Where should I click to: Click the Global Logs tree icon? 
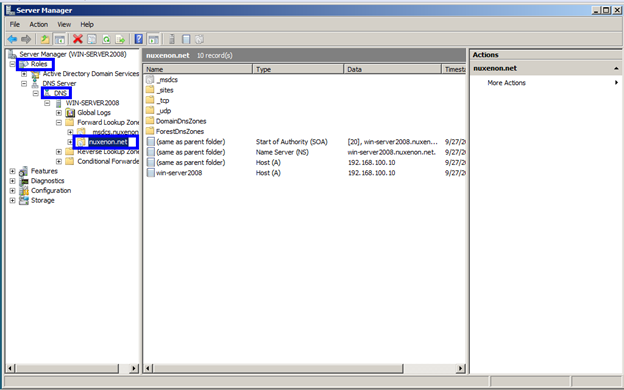pos(70,113)
